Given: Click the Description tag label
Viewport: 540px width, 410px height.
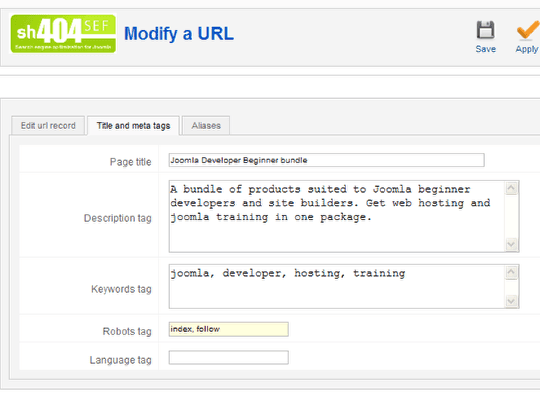Looking at the screenshot, I should point(118,218).
